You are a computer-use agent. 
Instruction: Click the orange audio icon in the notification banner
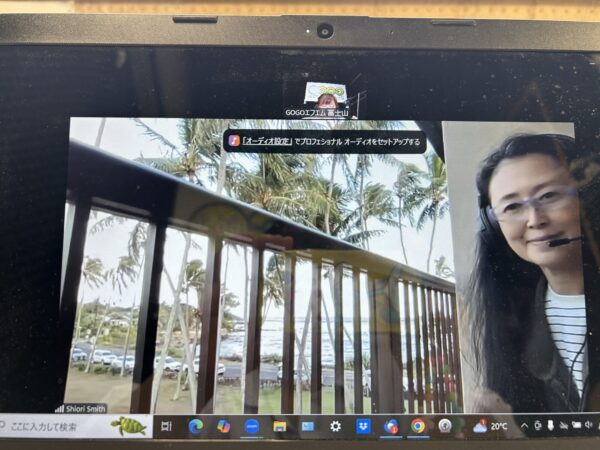coord(234,141)
